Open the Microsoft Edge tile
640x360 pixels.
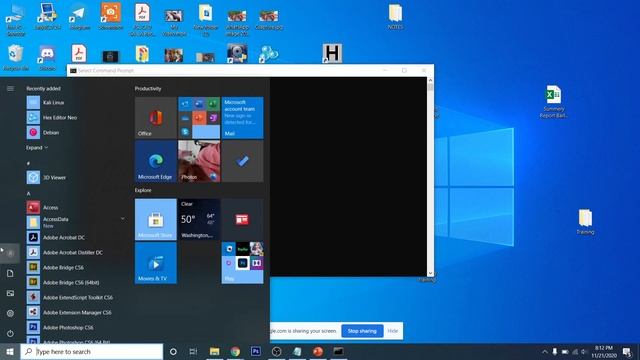(x=156, y=161)
